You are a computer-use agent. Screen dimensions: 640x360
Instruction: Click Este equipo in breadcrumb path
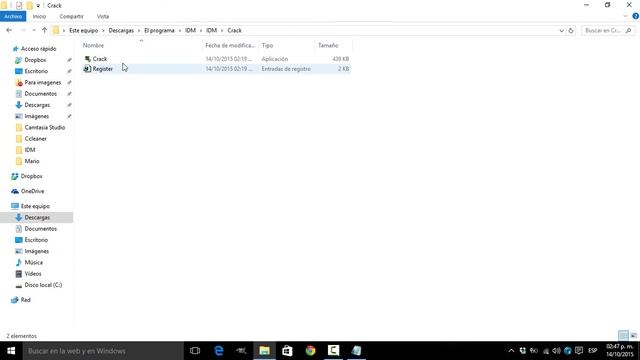(83, 30)
